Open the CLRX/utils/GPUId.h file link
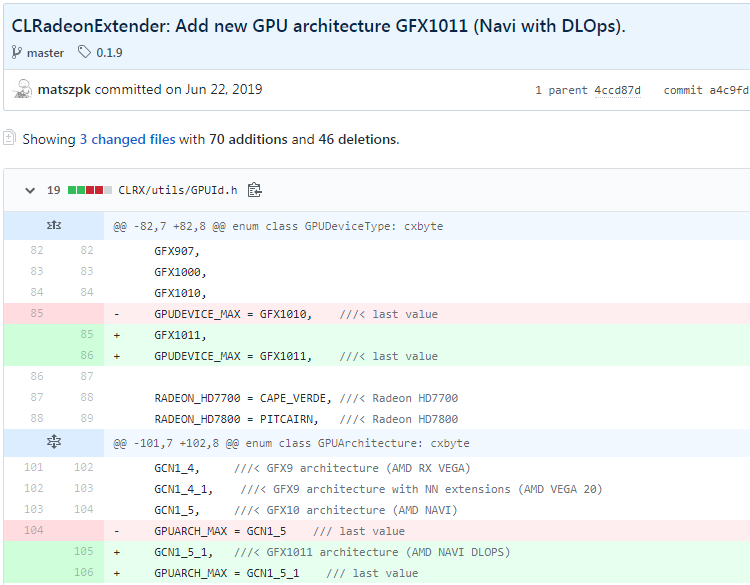This screenshot has width=750, height=585. (179, 189)
